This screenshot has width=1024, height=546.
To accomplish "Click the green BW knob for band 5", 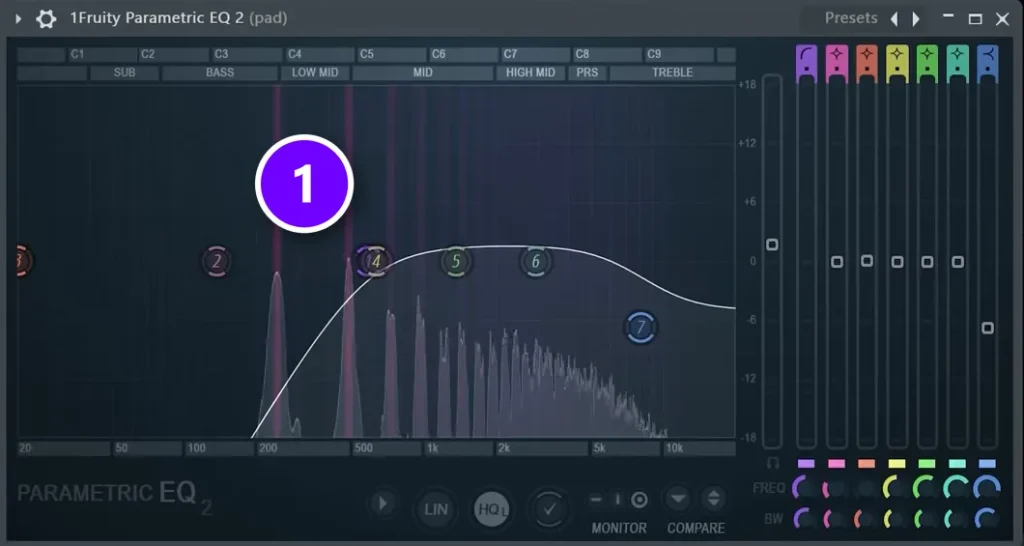I will (x=925, y=519).
